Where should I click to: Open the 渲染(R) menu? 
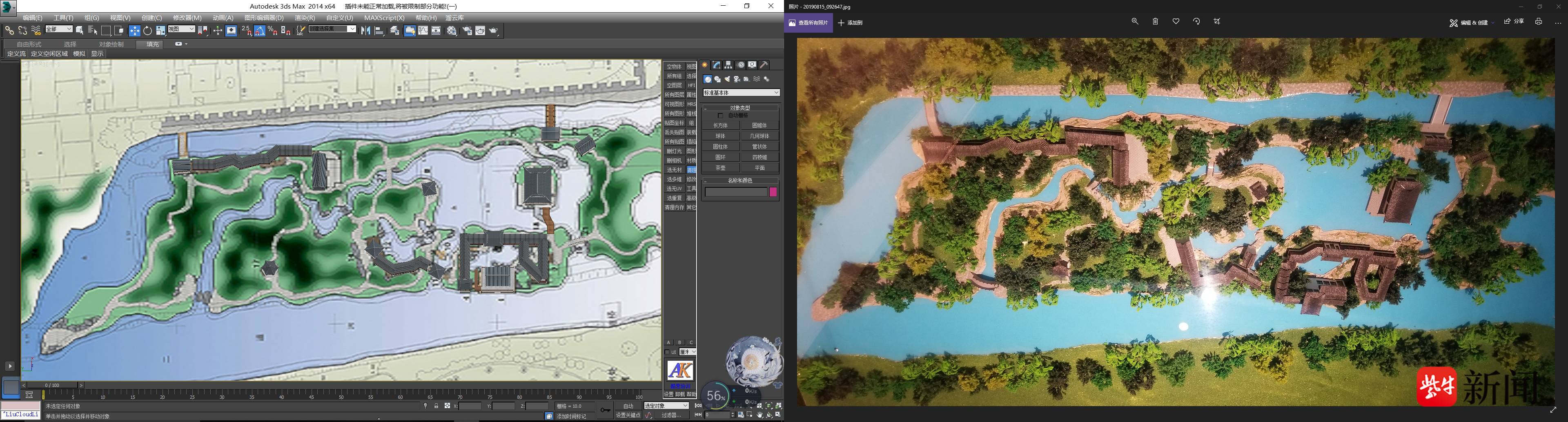304,18
